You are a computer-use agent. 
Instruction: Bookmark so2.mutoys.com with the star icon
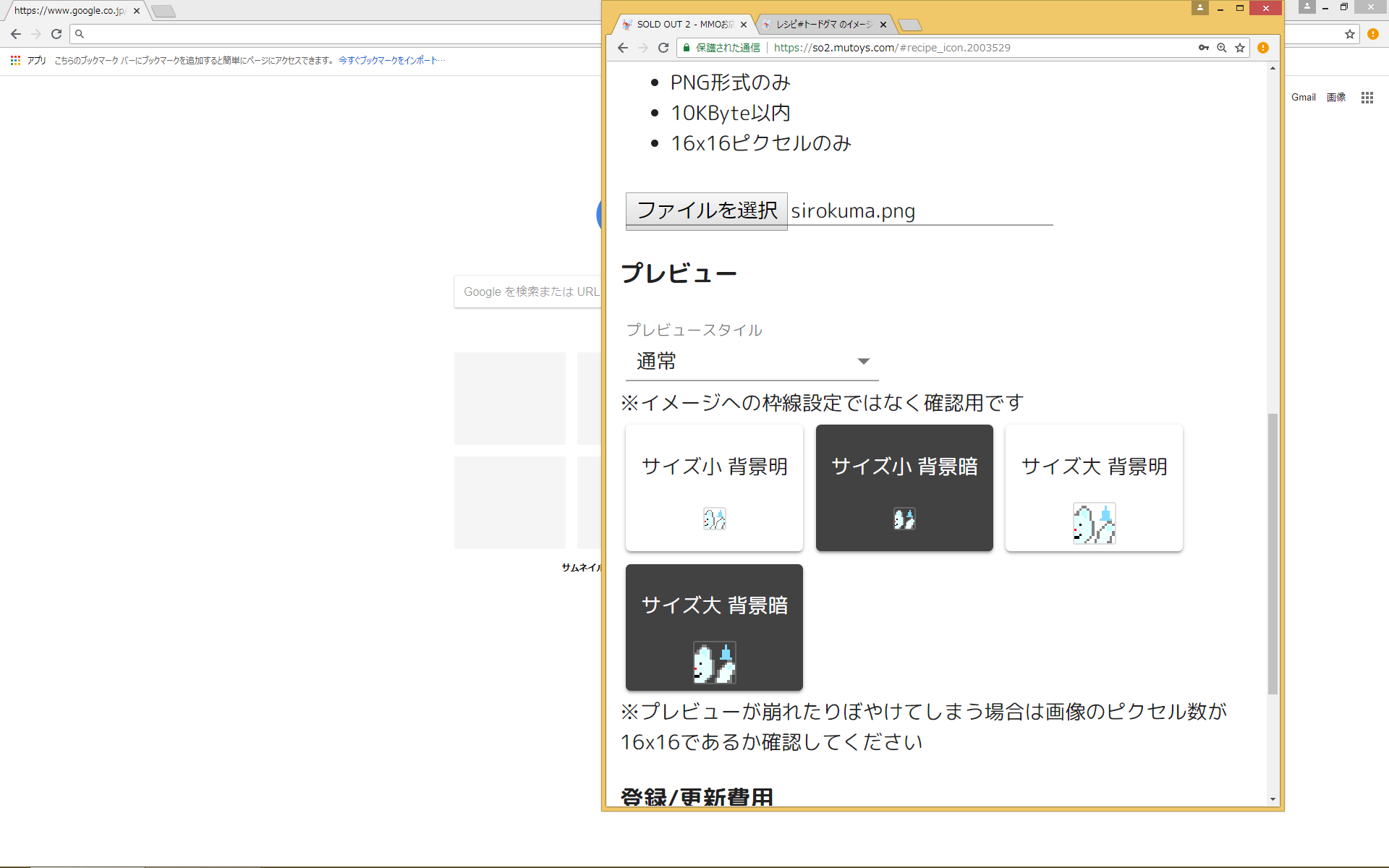click(x=1240, y=48)
